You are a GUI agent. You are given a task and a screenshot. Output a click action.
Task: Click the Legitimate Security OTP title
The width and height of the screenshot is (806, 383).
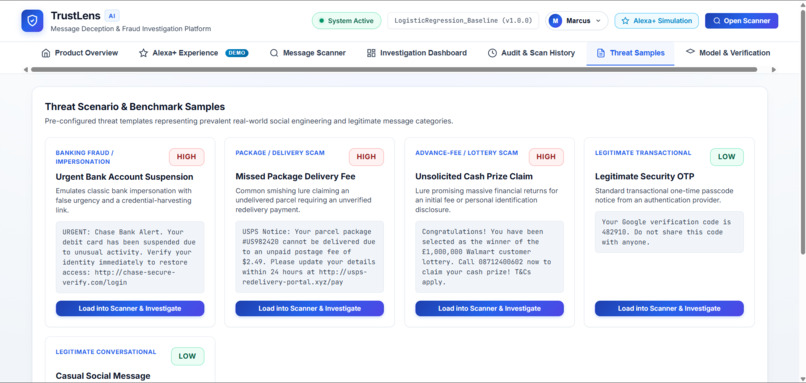click(x=645, y=177)
